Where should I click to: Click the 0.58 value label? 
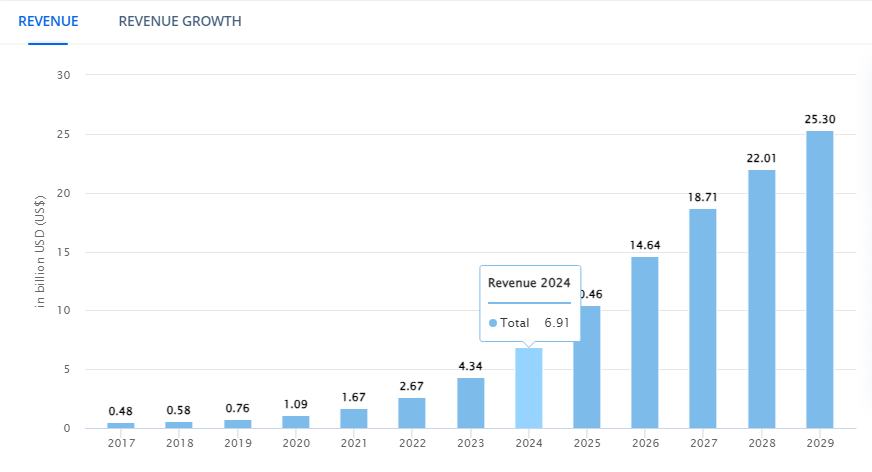tap(179, 410)
